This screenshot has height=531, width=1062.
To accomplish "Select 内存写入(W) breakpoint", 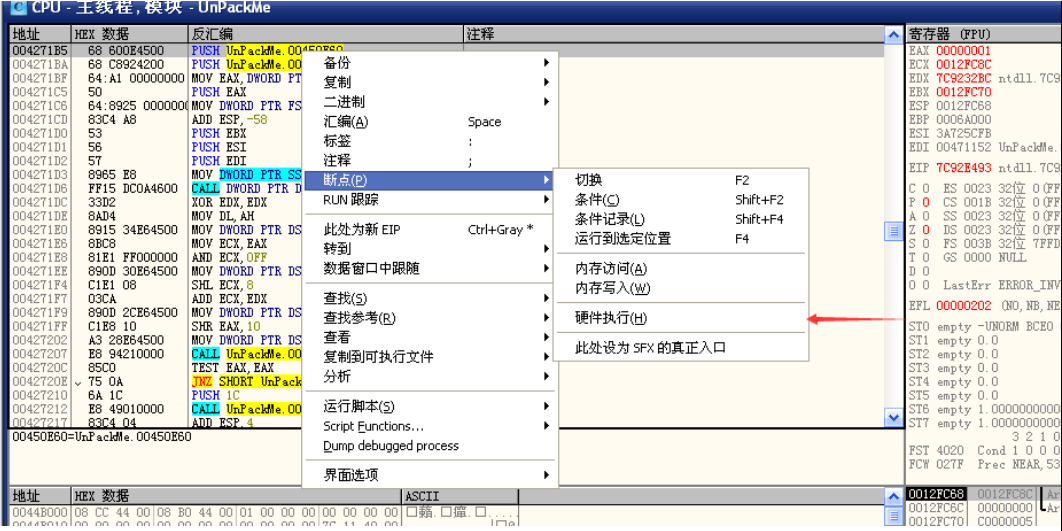I will [x=681, y=289].
